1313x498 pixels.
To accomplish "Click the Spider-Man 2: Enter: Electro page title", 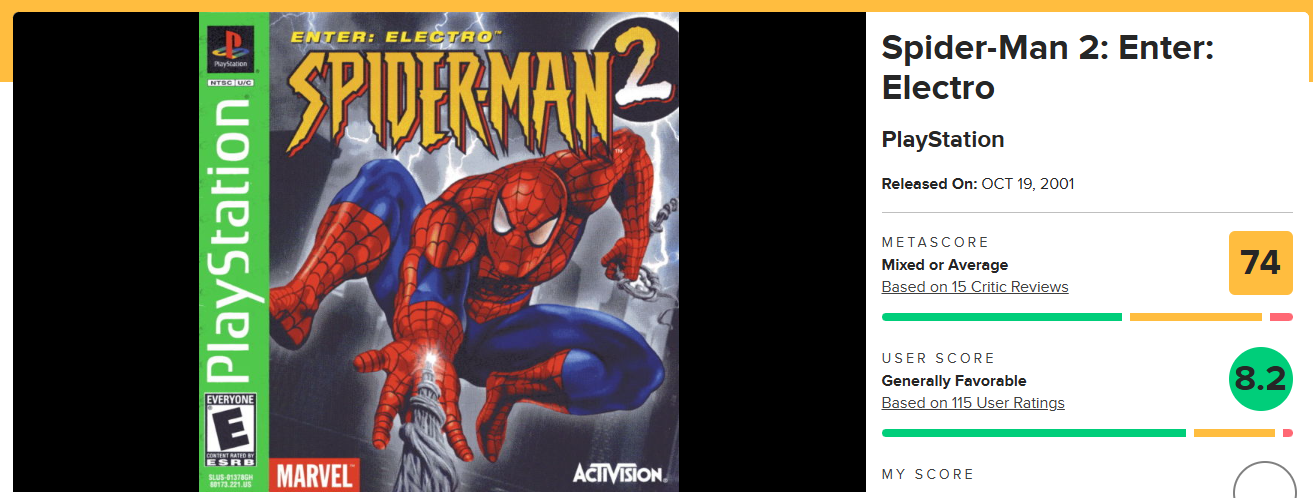I will tap(1048, 67).
